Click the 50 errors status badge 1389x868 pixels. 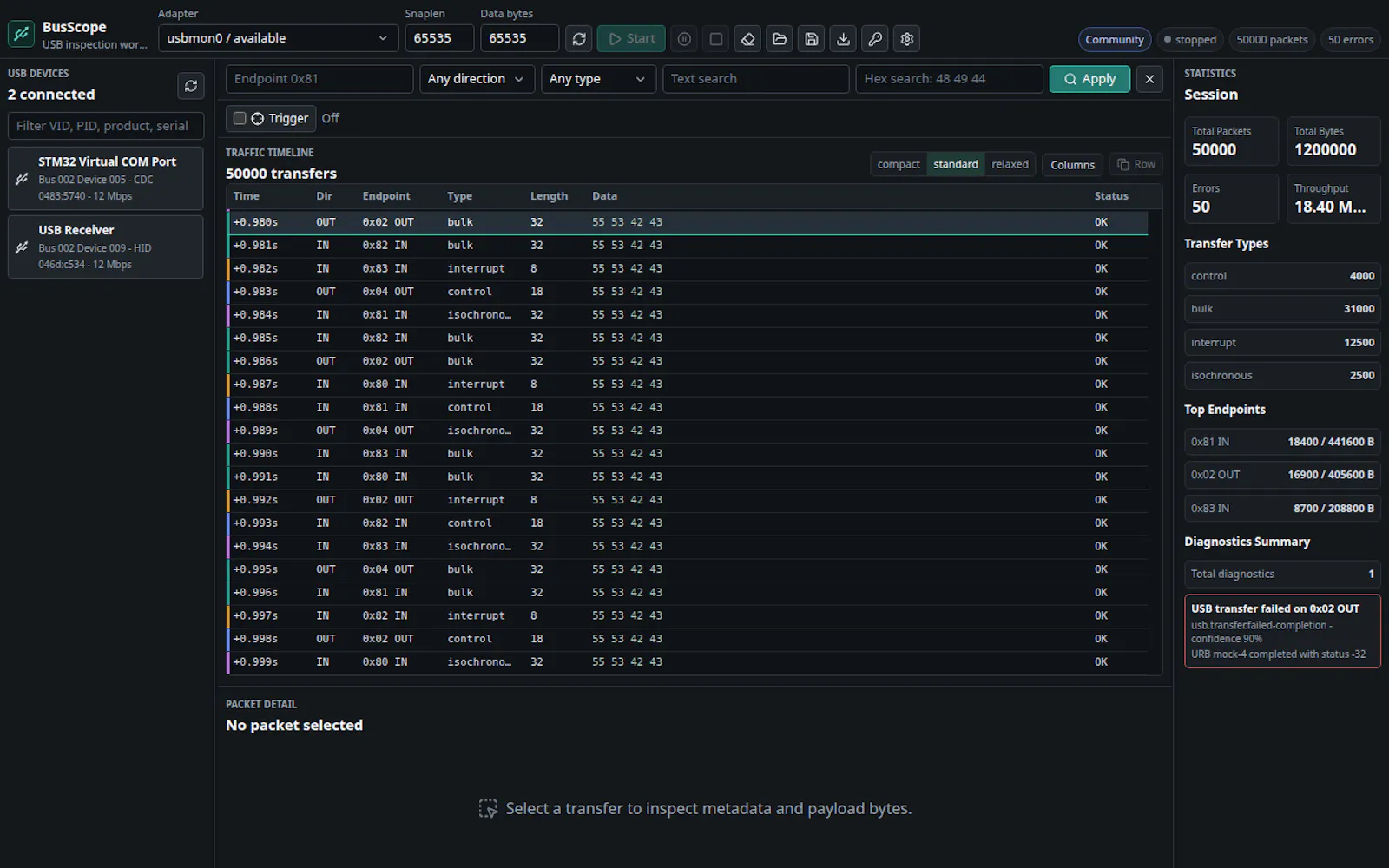[x=1350, y=39]
